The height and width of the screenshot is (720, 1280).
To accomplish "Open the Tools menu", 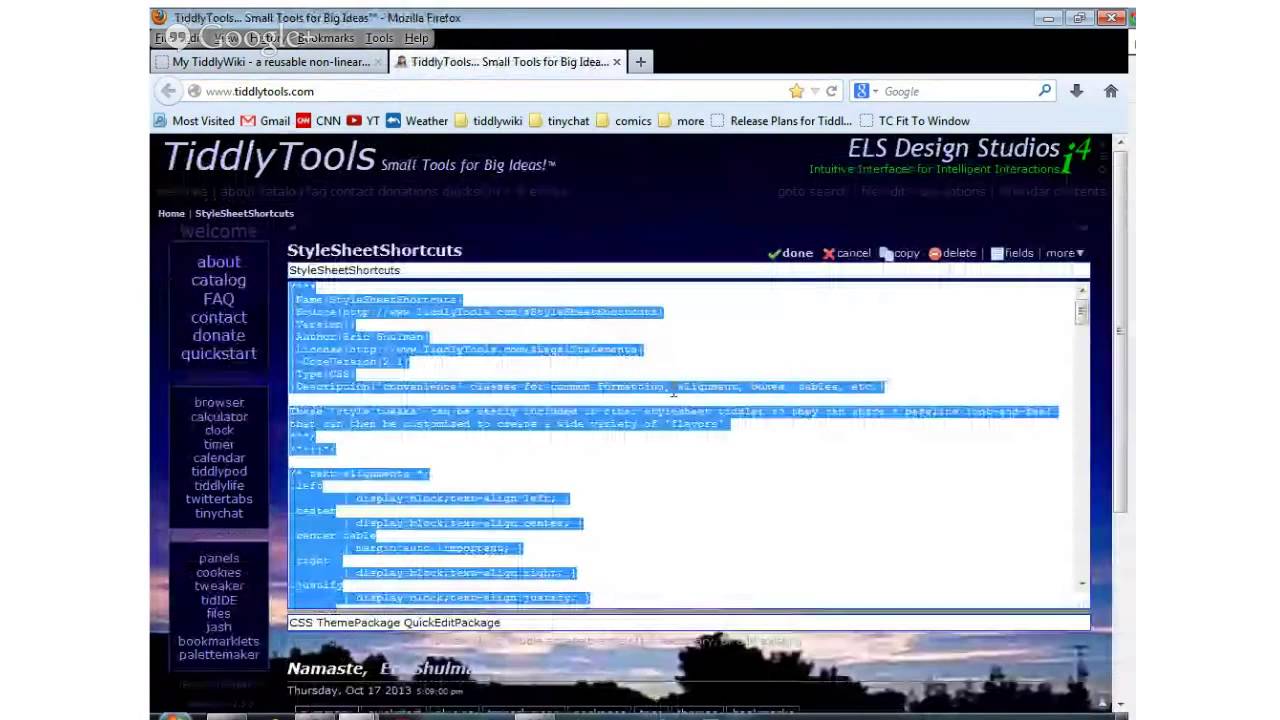I will point(379,38).
